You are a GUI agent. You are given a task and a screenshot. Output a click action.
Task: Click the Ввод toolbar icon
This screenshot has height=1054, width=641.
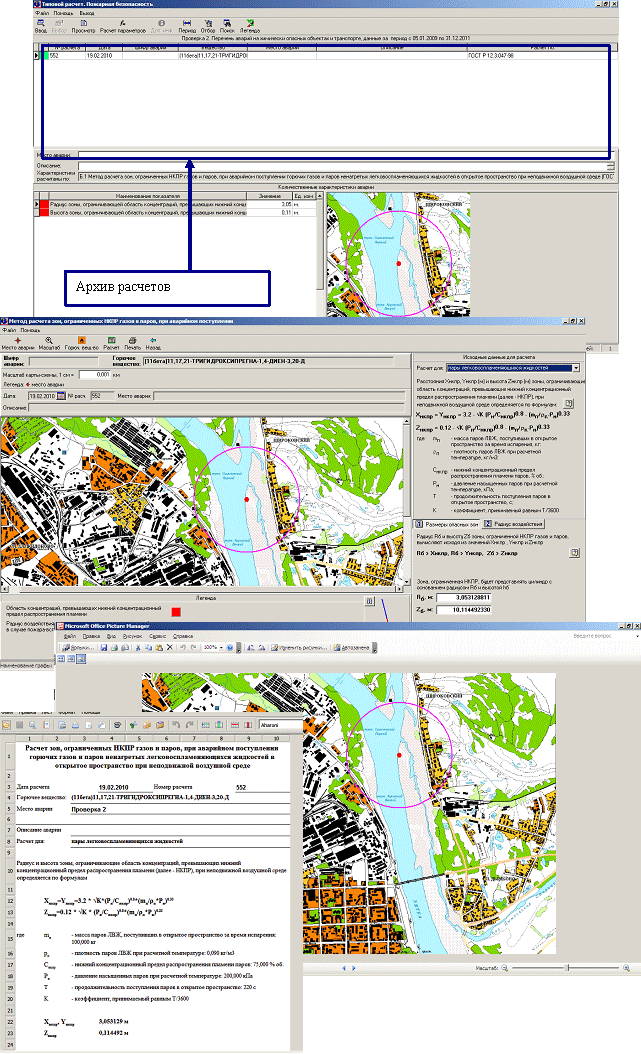point(41,25)
